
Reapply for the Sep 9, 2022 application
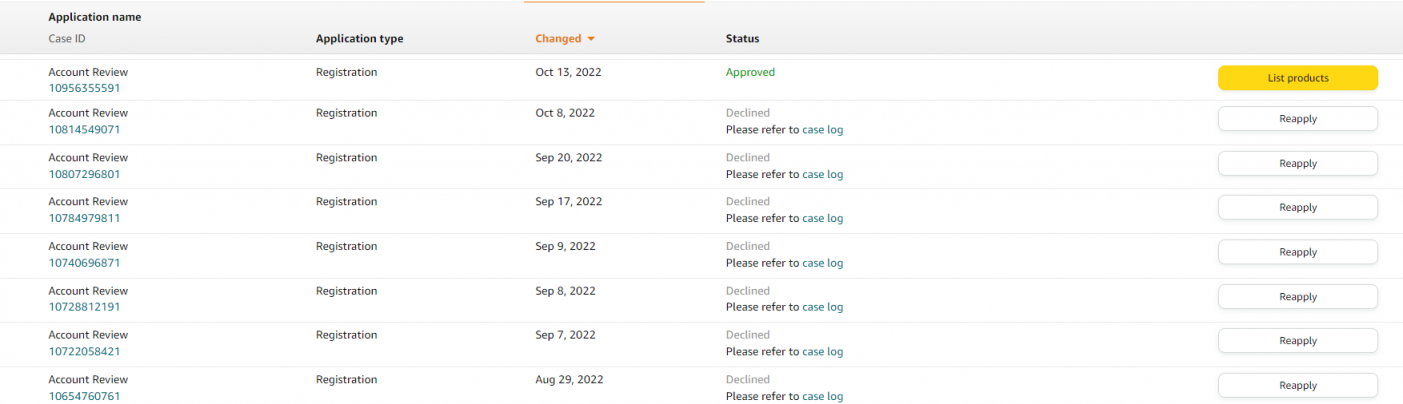click(x=1297, y=252)
